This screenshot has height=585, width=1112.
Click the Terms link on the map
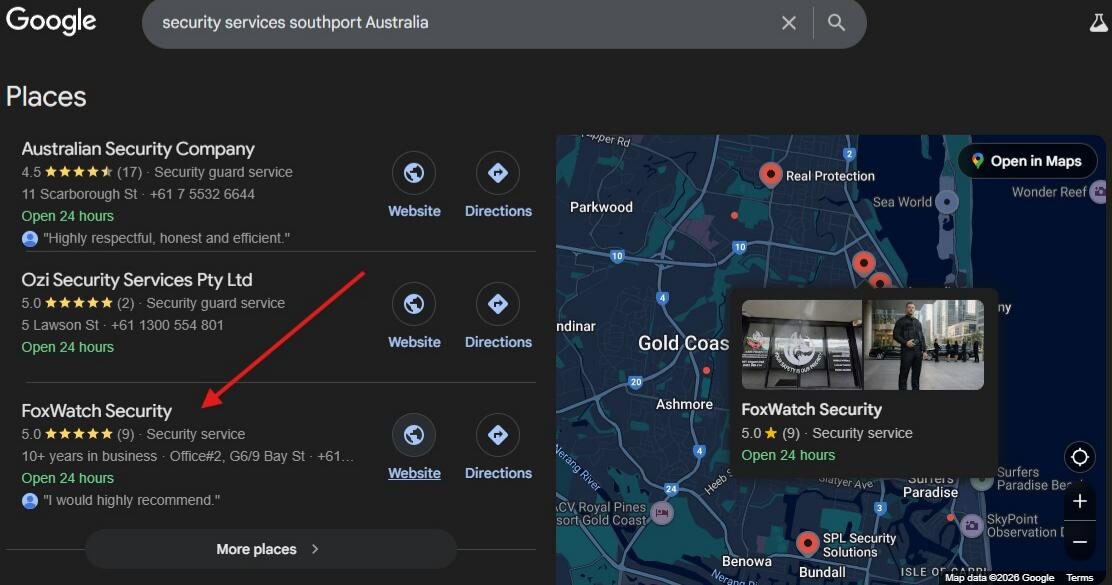(x=1079, y=578)
